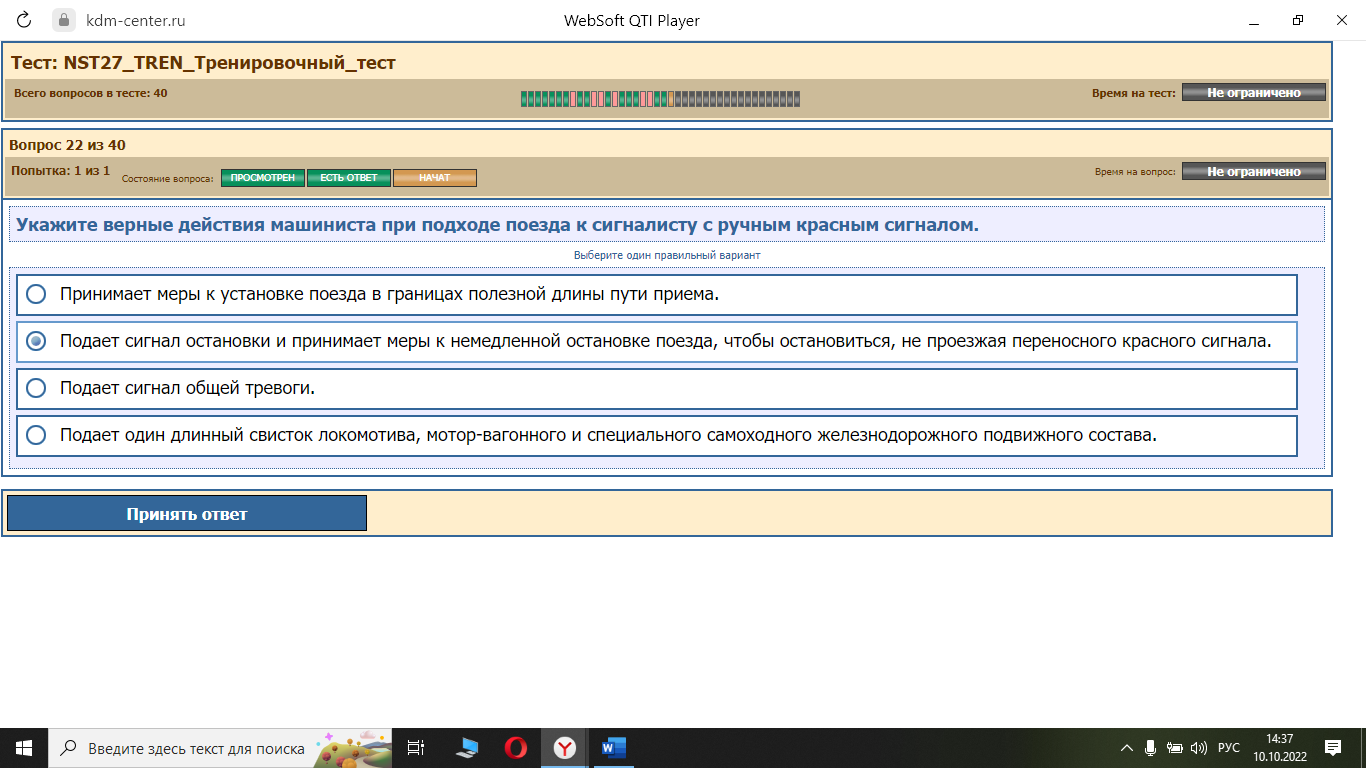Choose the Подает сигнал общей тревоги option
1366x768 pixels.
click(x=657, y=388)
